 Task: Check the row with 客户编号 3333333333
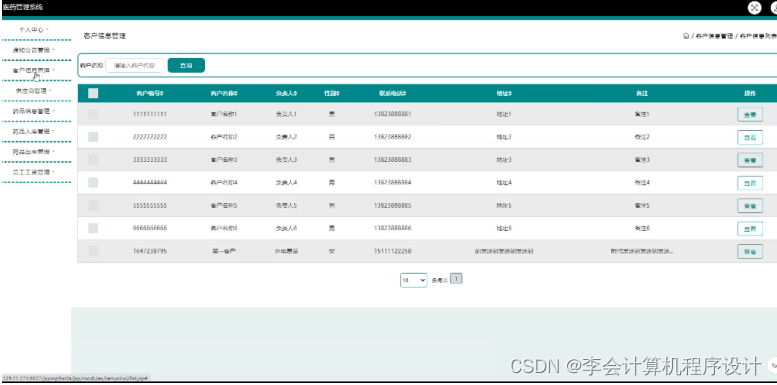tap(93, 160)
